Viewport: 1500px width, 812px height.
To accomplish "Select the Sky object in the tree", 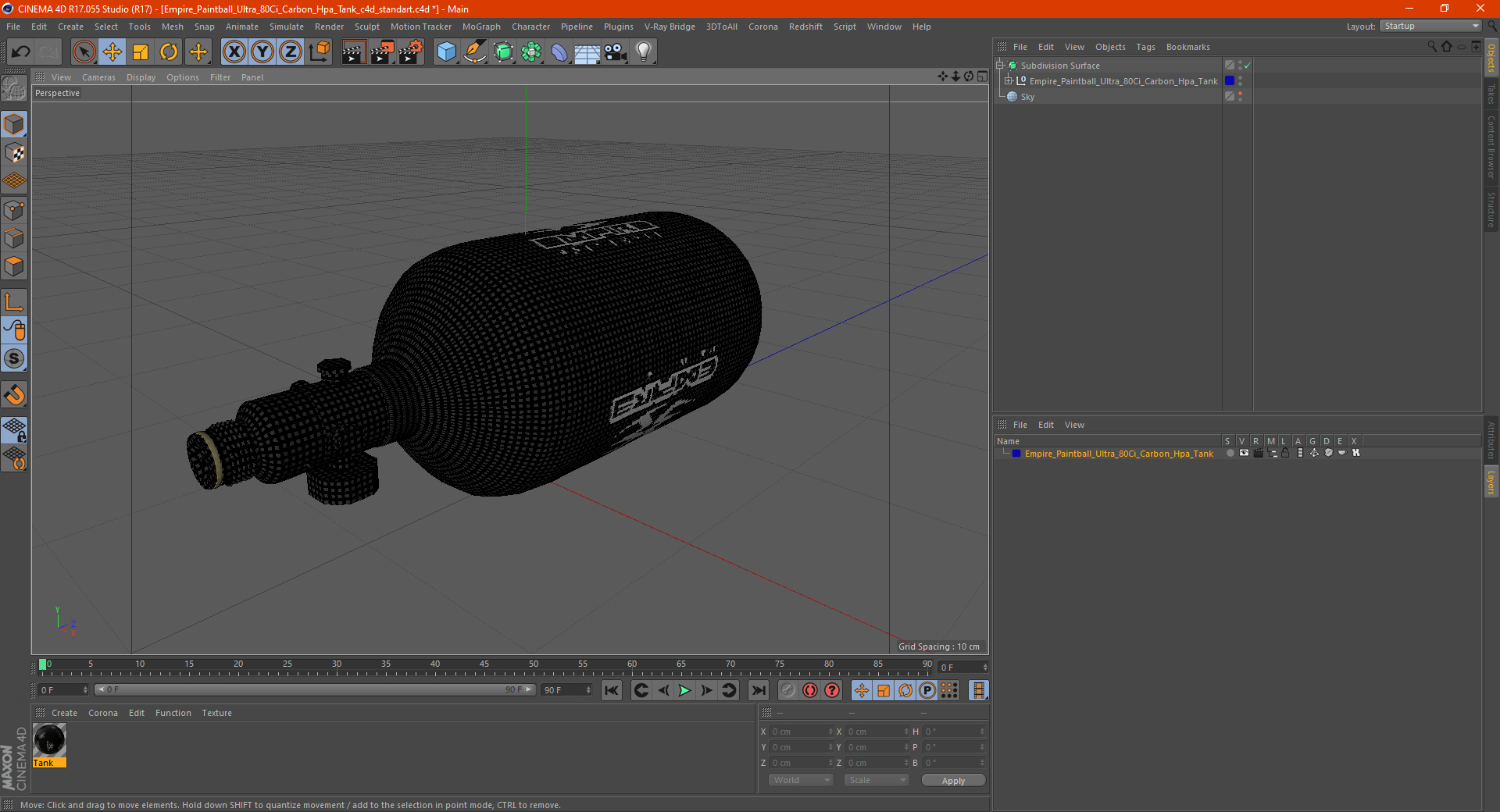I will pos(1027,97).
